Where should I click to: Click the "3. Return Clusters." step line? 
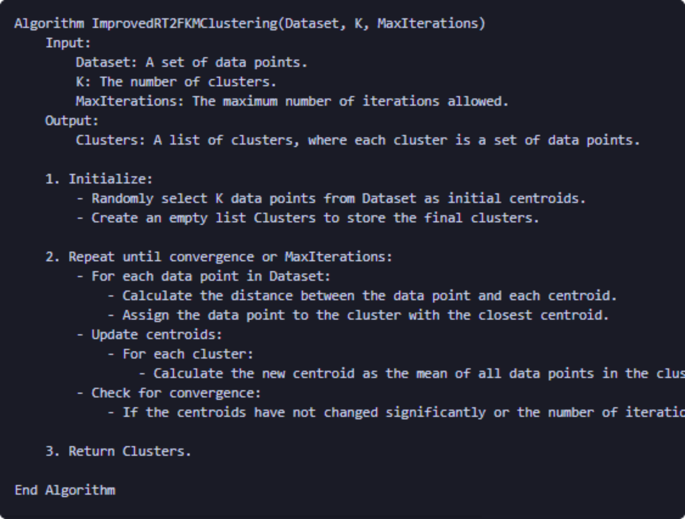[x=118, y=451]
